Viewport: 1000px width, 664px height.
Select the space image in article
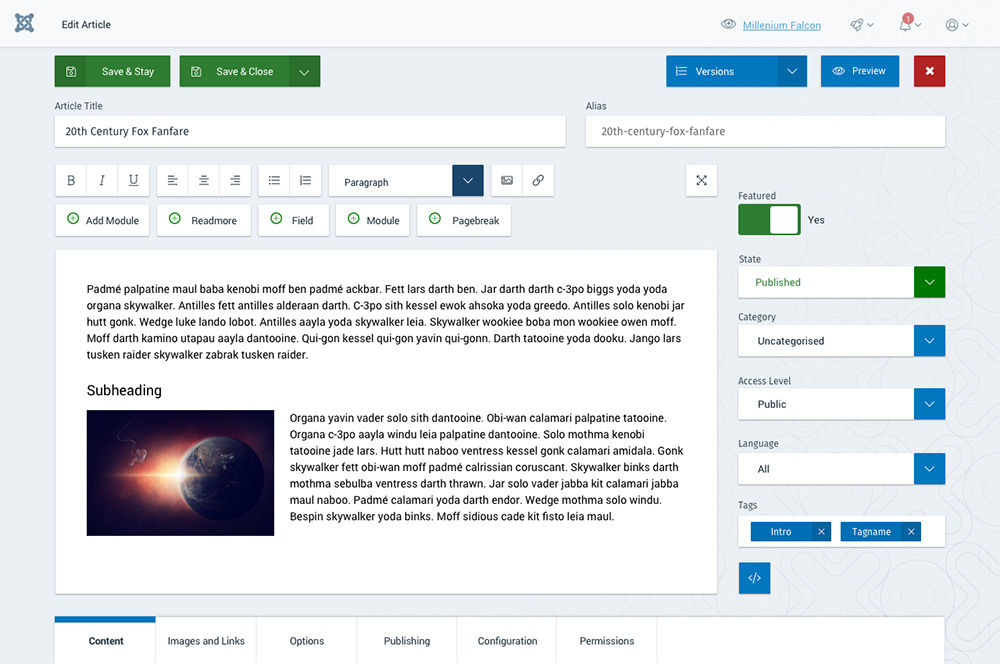click(x=180, y=473)
